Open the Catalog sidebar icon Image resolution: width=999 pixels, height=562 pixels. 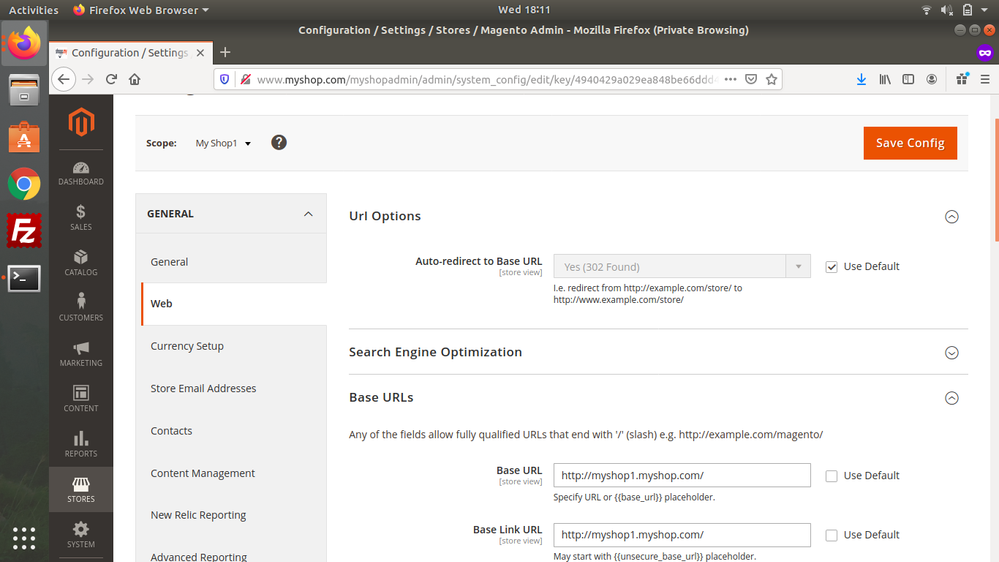pos(81,263)
